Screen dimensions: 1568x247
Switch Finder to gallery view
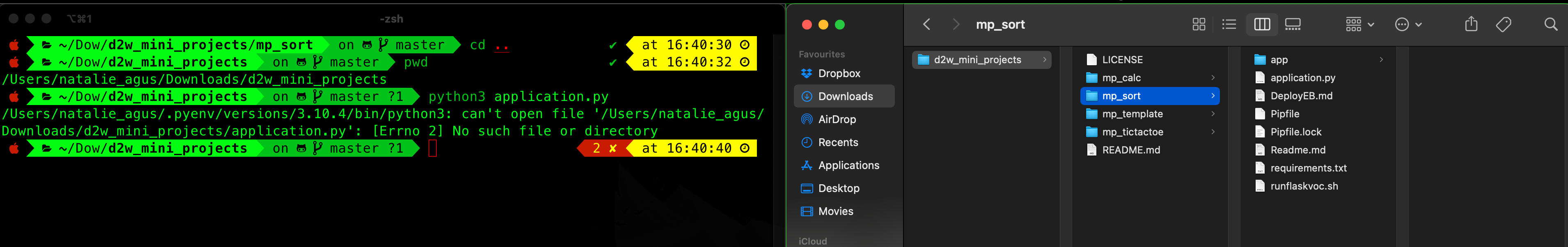click(x=1292, y=24)
